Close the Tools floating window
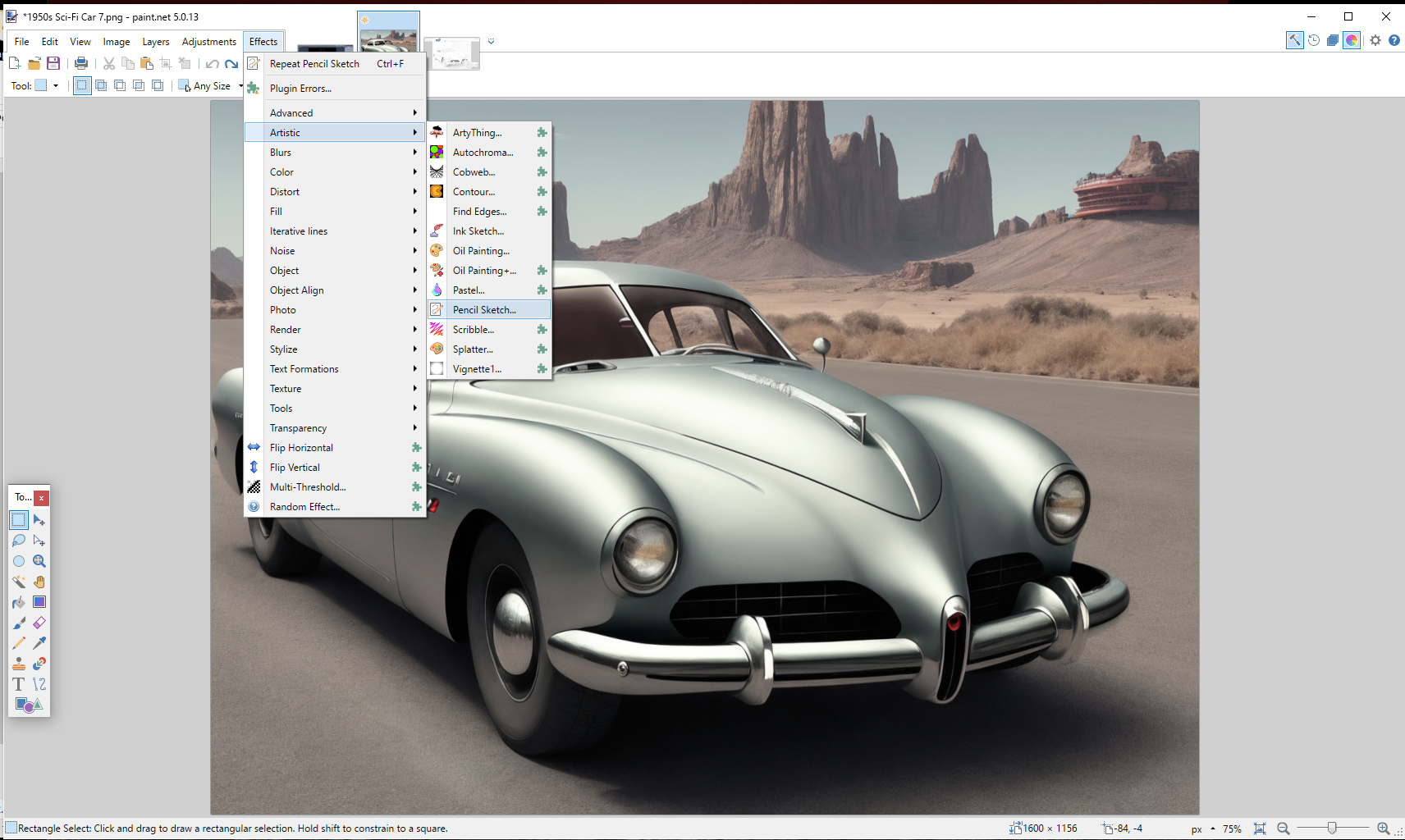 [x=41, y=497]
